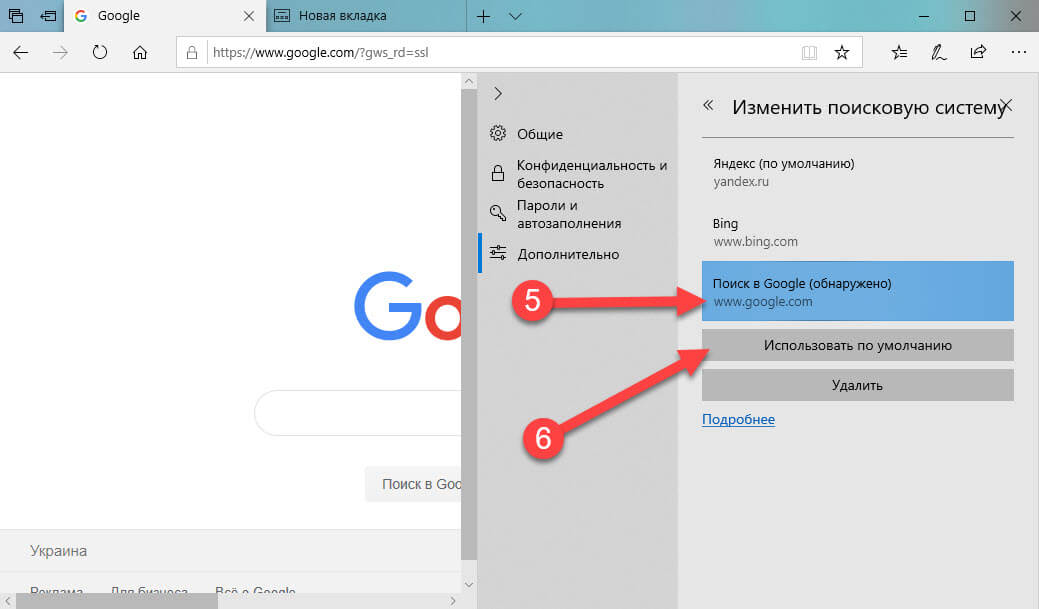Screen dimensions: 1039x609
Task: Open the Дополнительно settings section
Action: click(578, 254)
